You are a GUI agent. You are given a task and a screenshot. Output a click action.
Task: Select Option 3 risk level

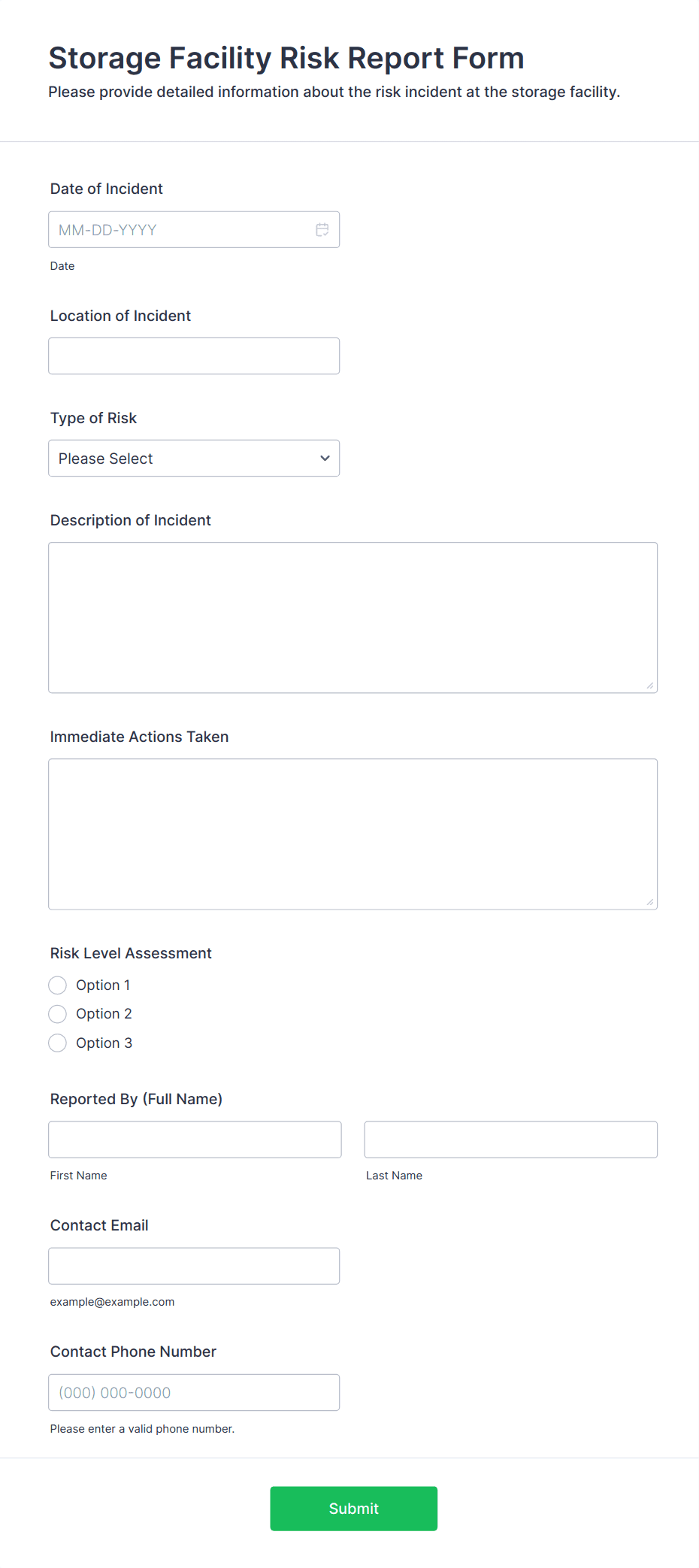click(x=58, y=1043)
